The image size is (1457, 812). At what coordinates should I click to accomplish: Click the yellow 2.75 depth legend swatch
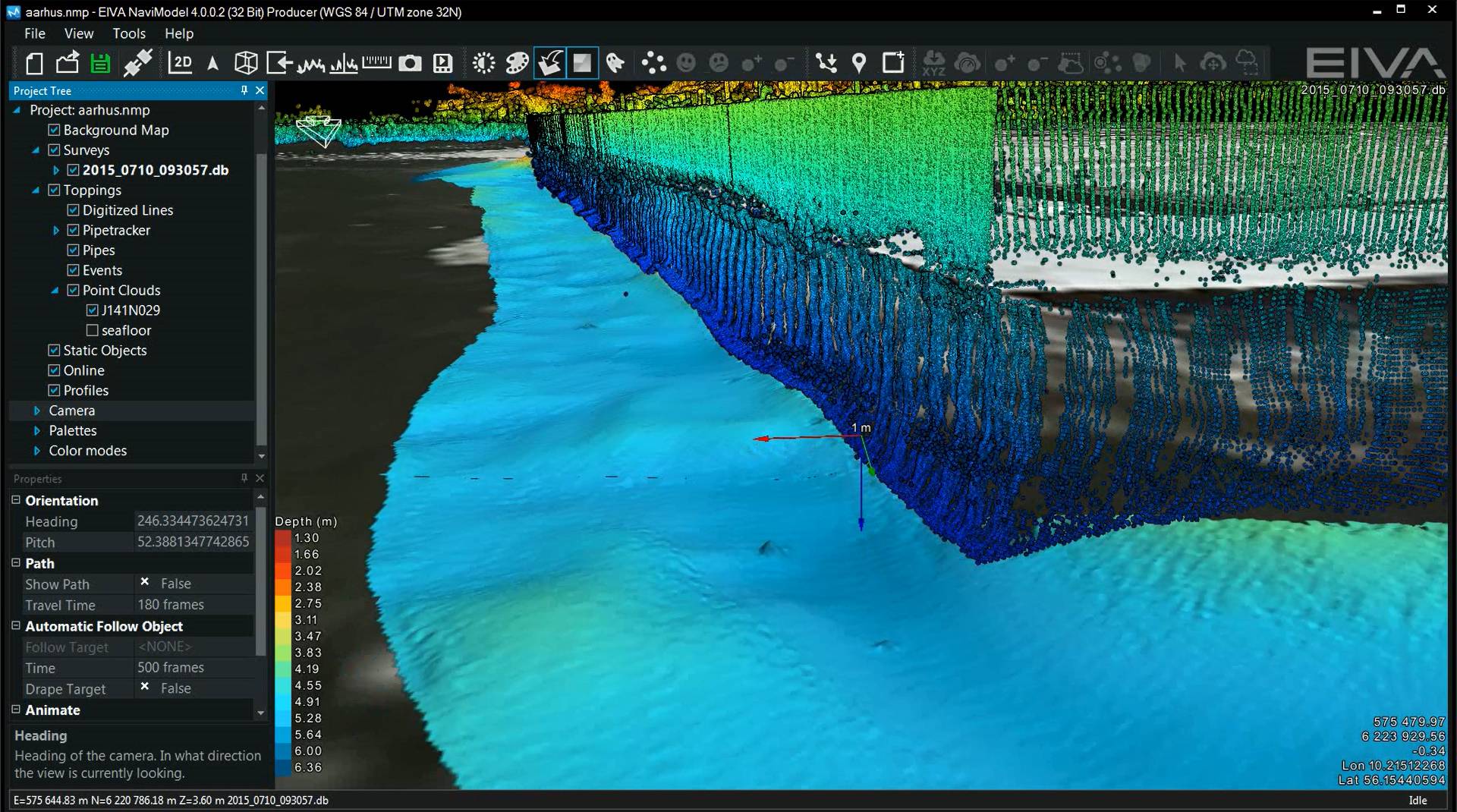coord(282,603)
